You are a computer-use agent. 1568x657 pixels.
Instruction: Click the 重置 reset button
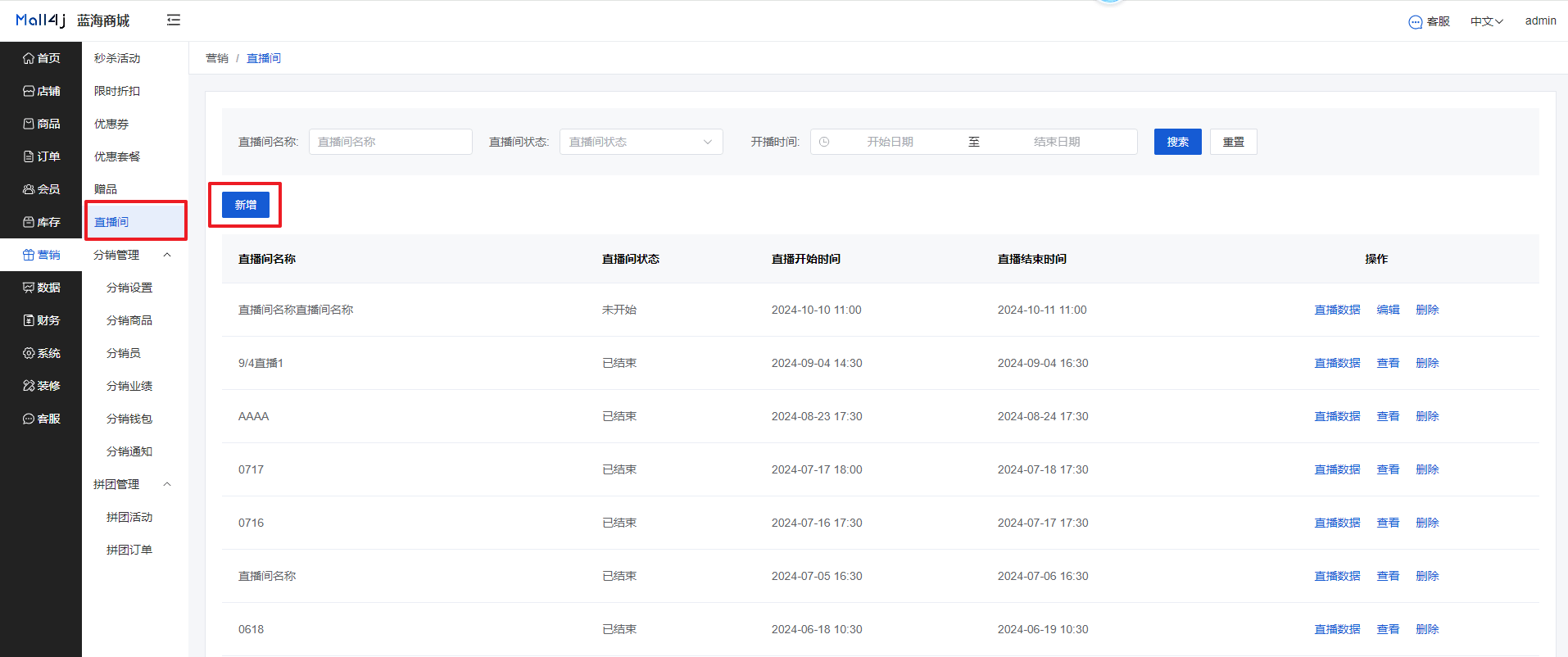[x=1233, y=142]
